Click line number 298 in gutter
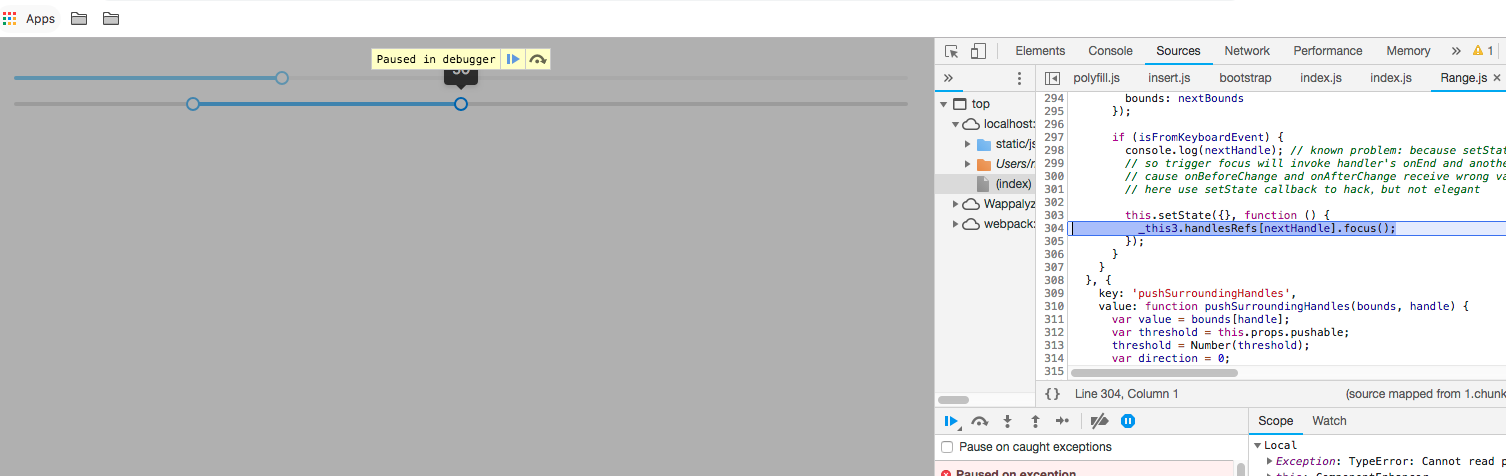Image resolution: width=1506 pixels, height=476 pixels. click(x=1052, y=150)
